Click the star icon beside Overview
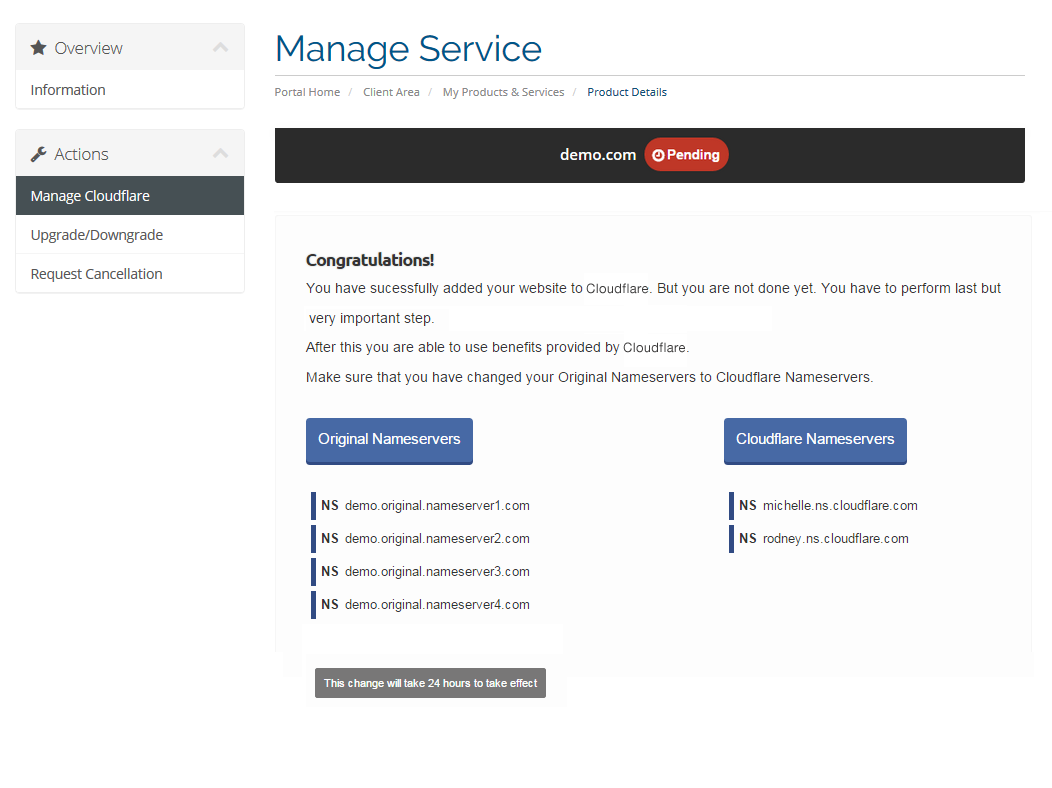 (38, 48)
